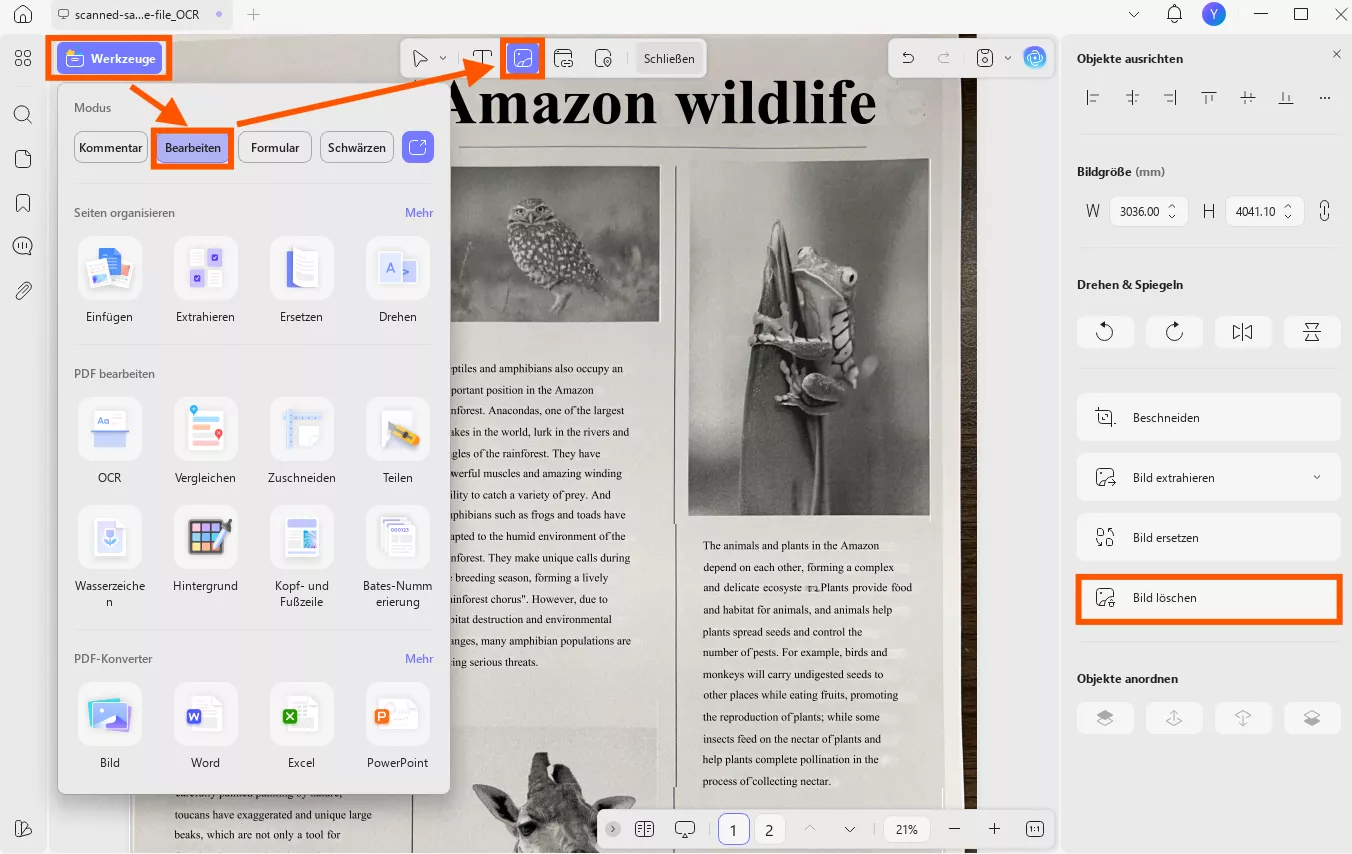Viewport: 1352px width, 854px height.
Task: Switch to Kommentar mode
Action: [111, 147]
